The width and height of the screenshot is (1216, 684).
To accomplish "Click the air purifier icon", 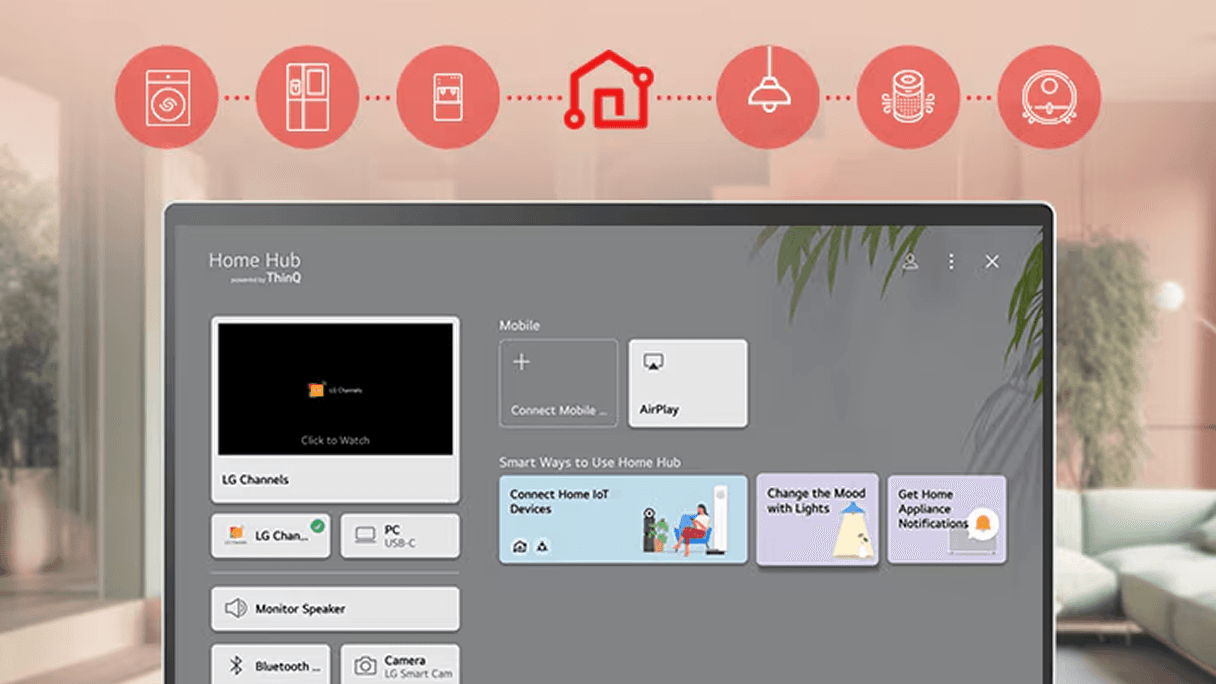I will pyautogui.click(x=908, y=98).
